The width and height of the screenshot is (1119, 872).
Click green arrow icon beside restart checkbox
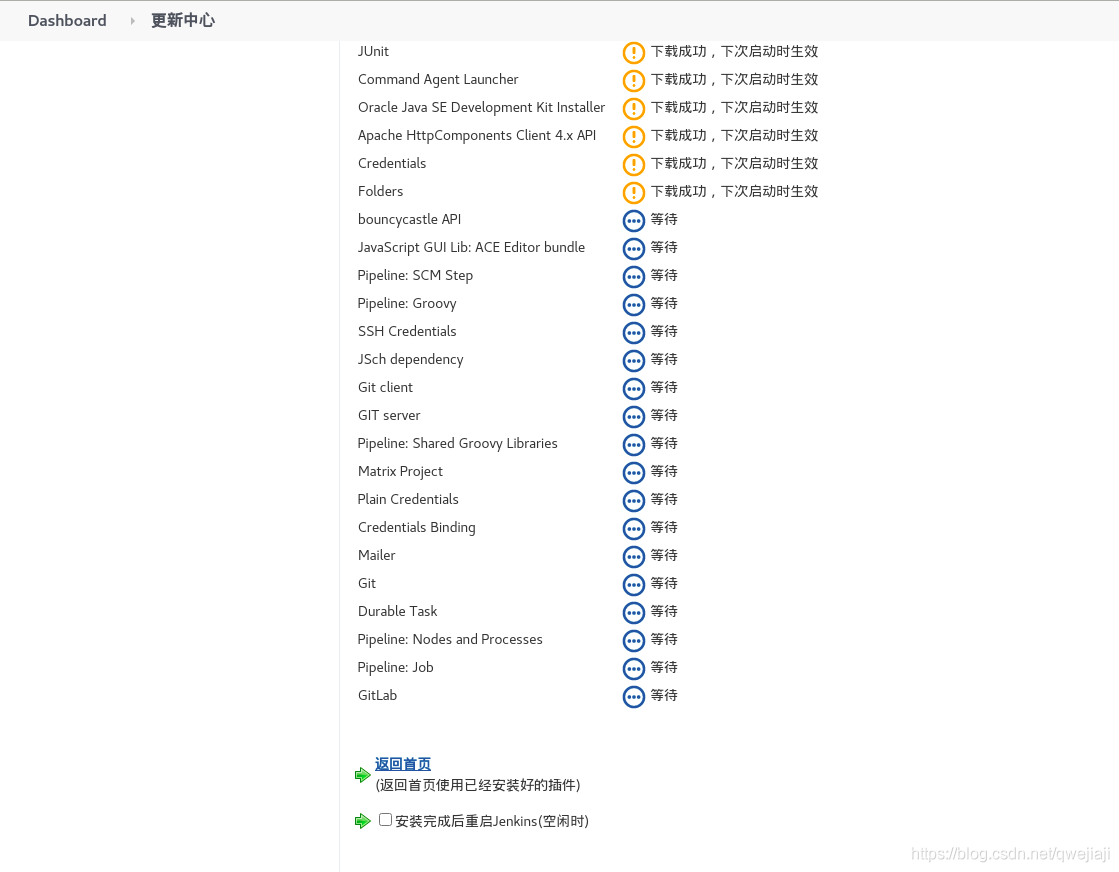click(363, 821)
